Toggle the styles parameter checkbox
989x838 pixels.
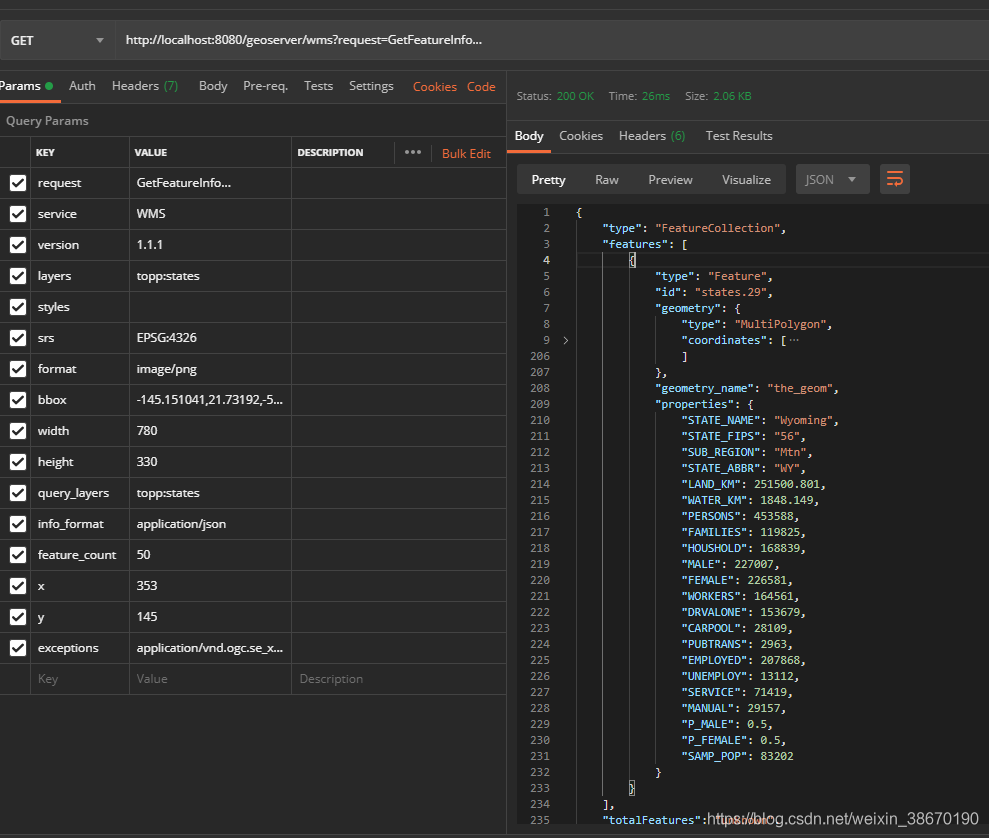18,307
